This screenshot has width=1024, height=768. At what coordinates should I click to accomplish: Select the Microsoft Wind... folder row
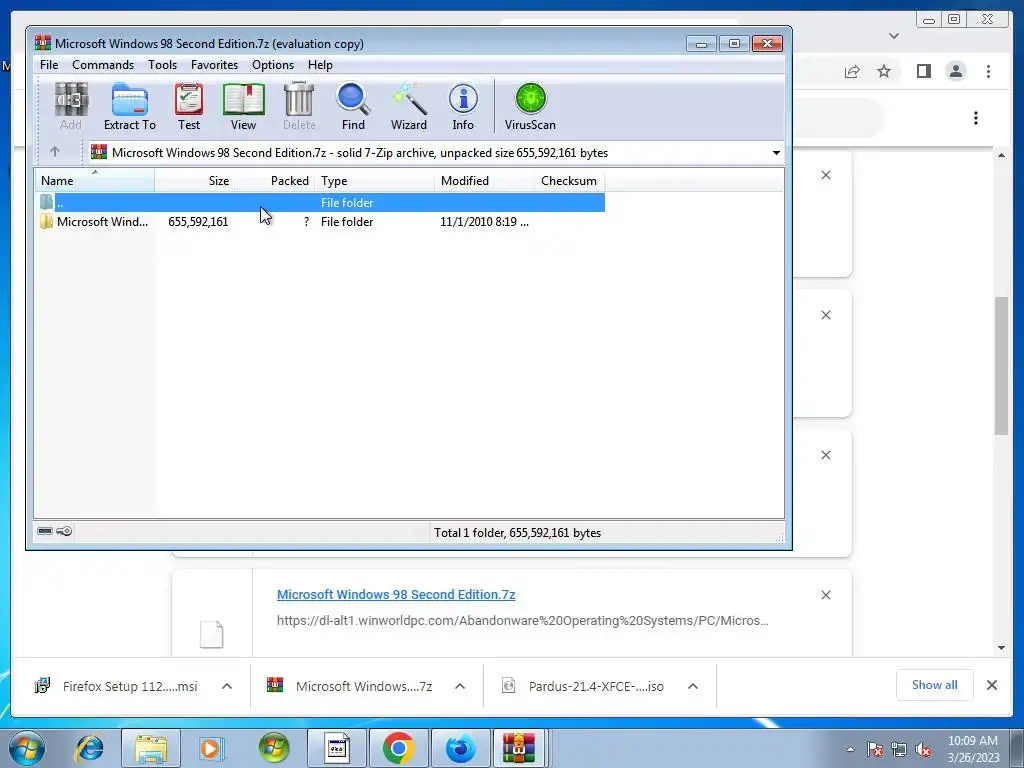pyautogui.click(x=320, y=221)
